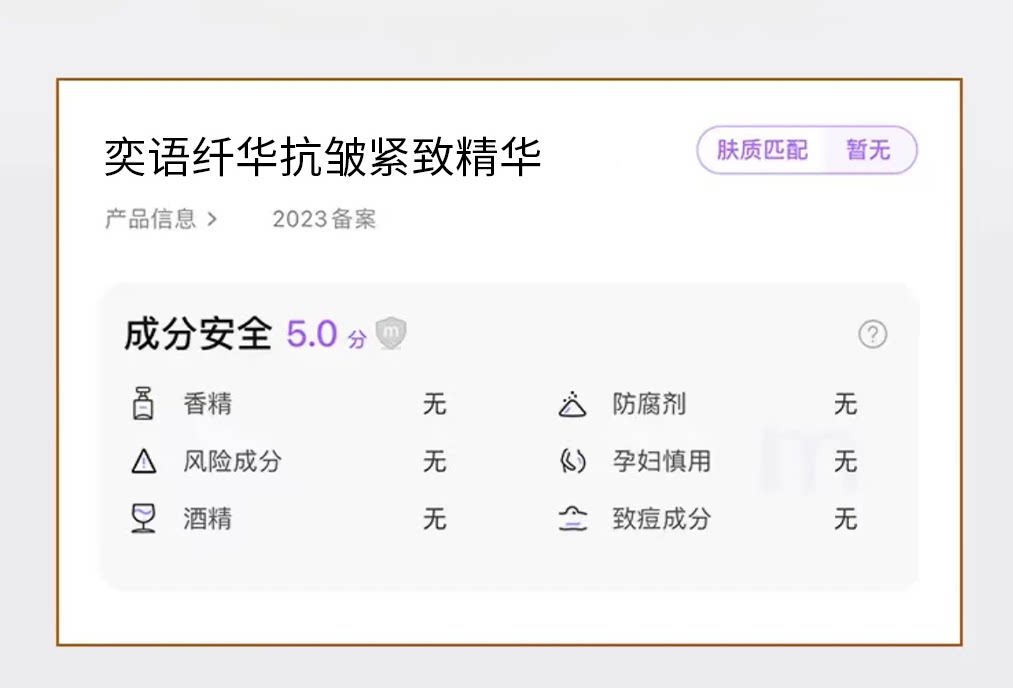Click the 成分安全 section heading
This screenshot has height=688, width=1013.
pos(198,334)
